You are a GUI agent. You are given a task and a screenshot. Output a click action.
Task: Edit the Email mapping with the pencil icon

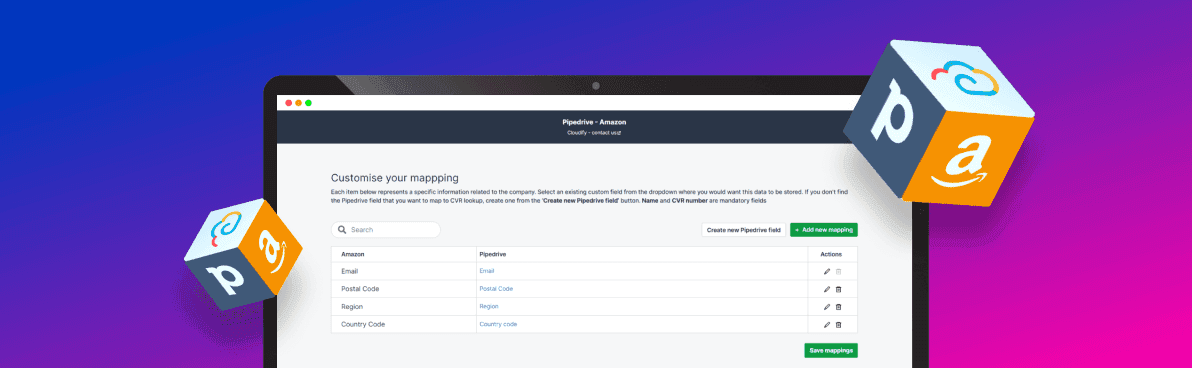pyautogui.click(x=827, y=271)
